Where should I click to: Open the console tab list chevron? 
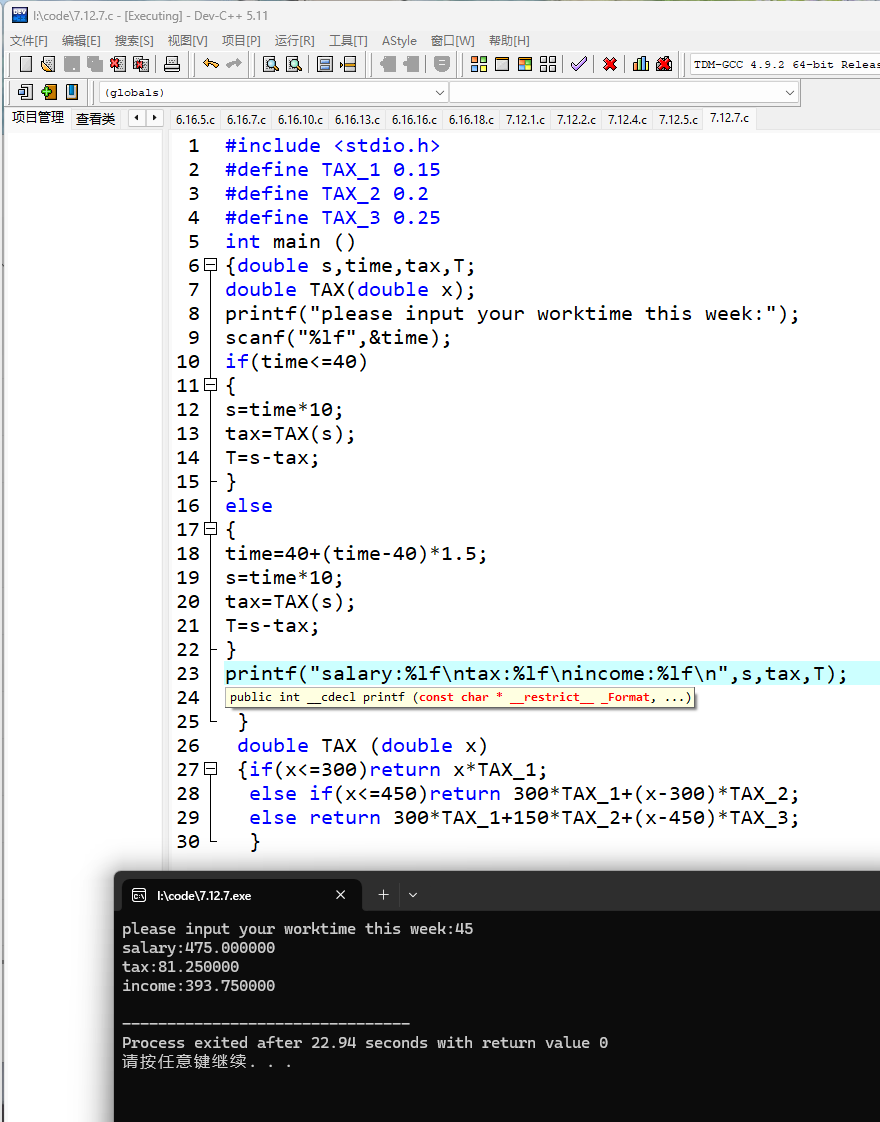(x=413, y=894)
